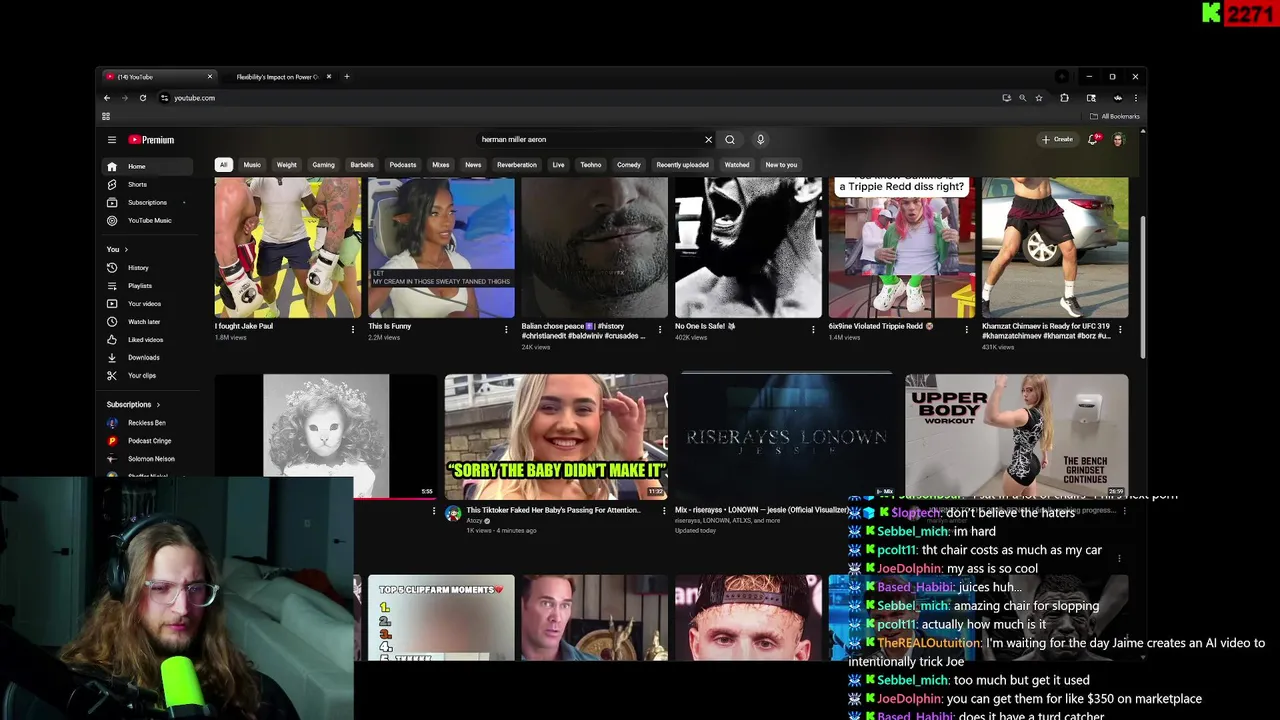Open options for I fought Jake Paul
The width and height of the screenshot is (1280, 720).
click(x=352, y=329)
